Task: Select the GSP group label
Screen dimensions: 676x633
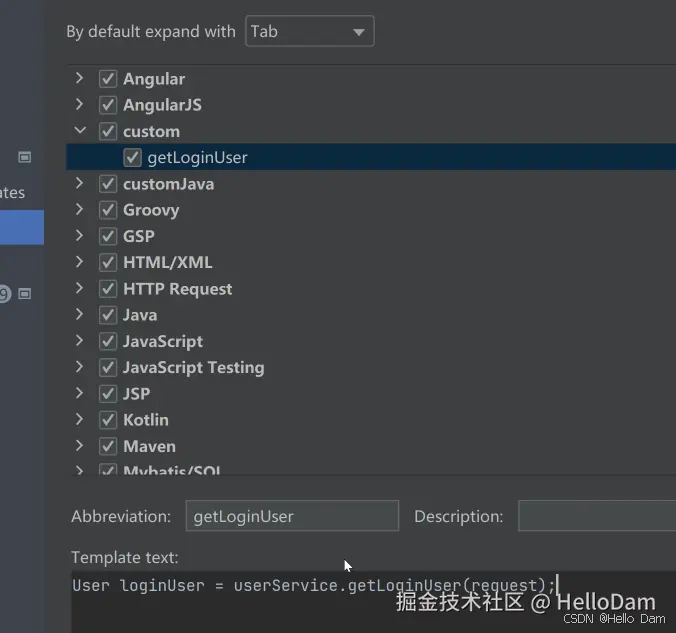Action: 139,236
